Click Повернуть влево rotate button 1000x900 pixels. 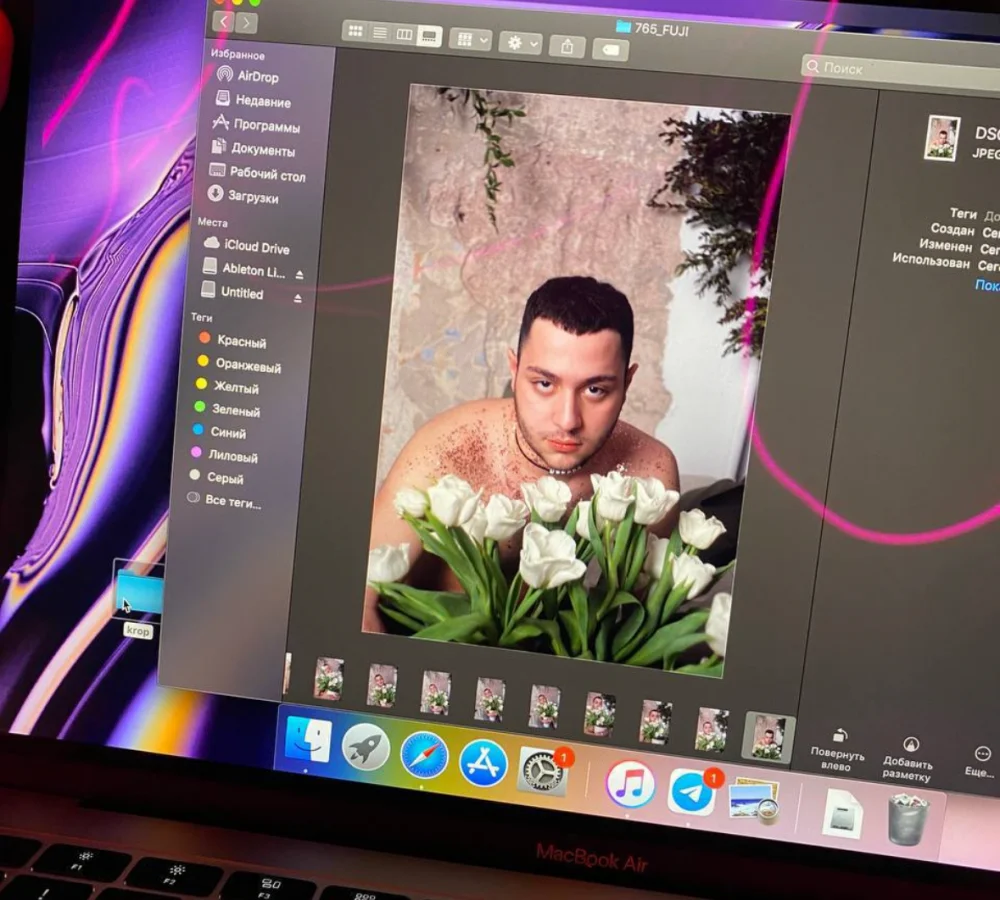click(x=837, y=751)
